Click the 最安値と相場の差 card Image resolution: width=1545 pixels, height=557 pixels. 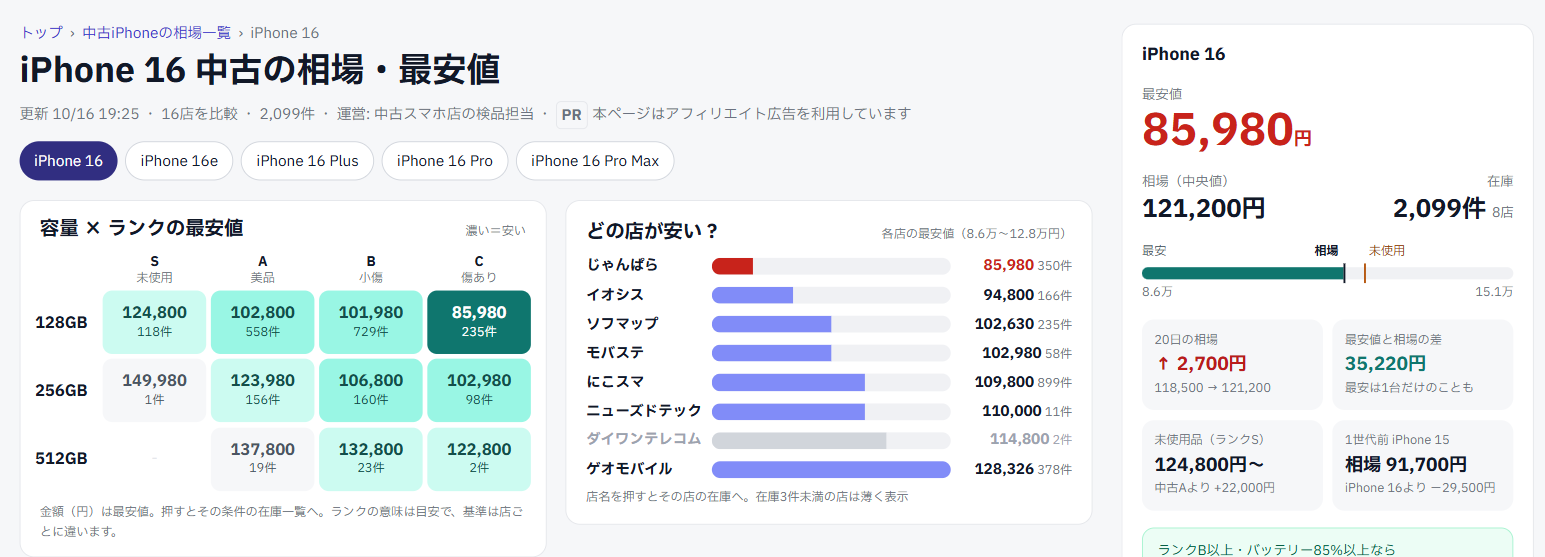coord(1422,364)
